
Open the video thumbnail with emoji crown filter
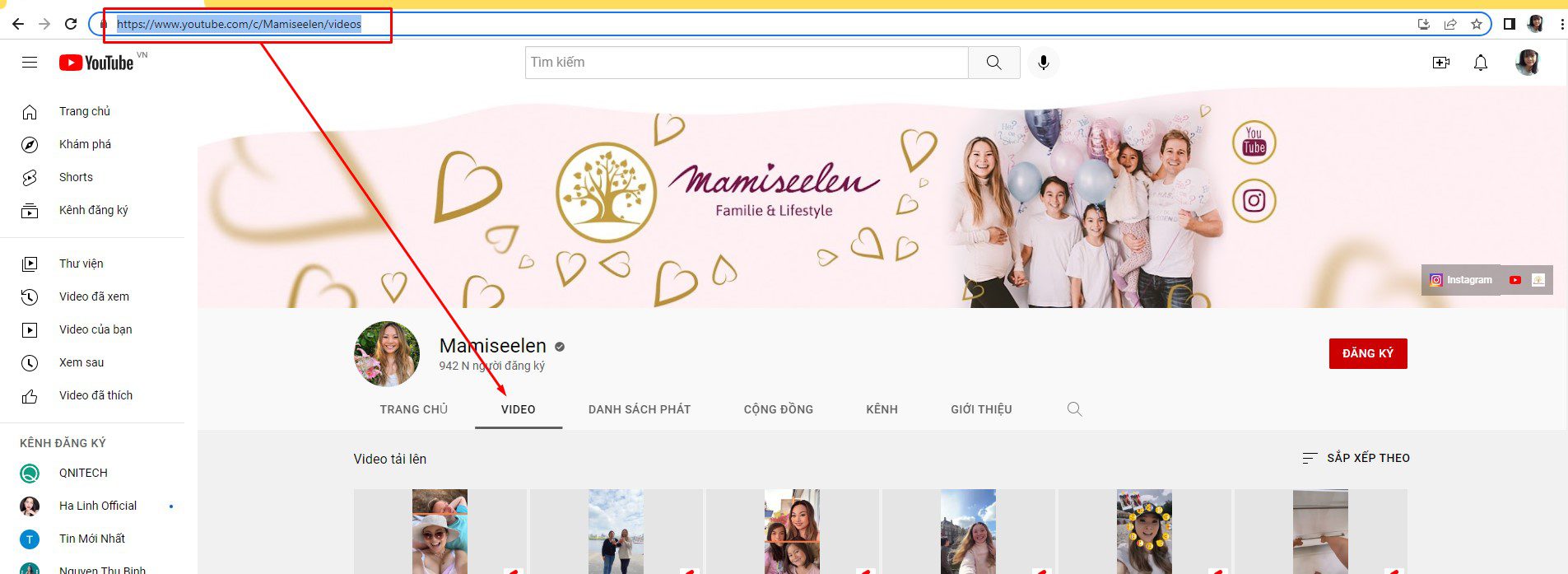click(1144, 532)
